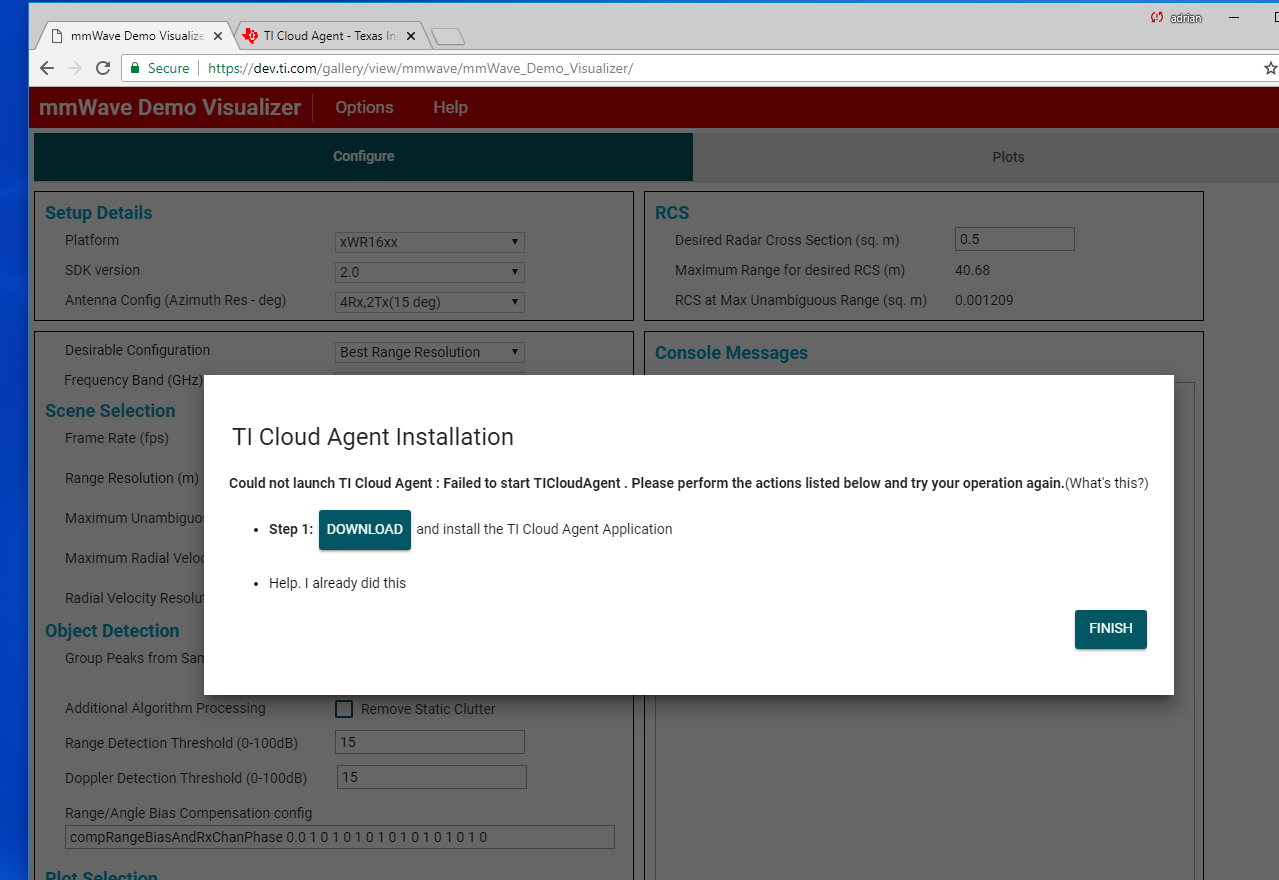The height and width of the screenshot is (880, 1279).
Task: Open the Help menu
Action: [x=450, y=108]
